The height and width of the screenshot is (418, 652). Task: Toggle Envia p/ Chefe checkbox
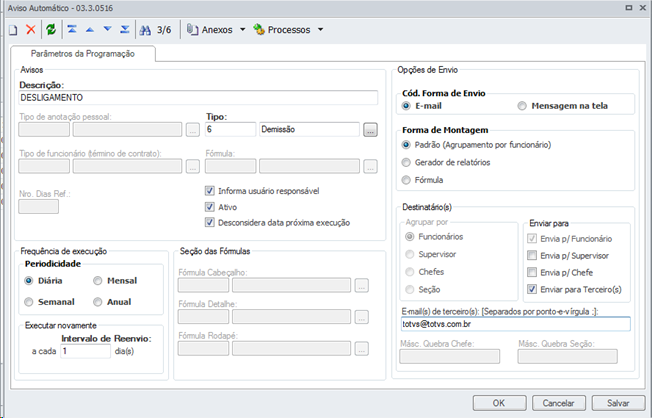coord(532,272)
